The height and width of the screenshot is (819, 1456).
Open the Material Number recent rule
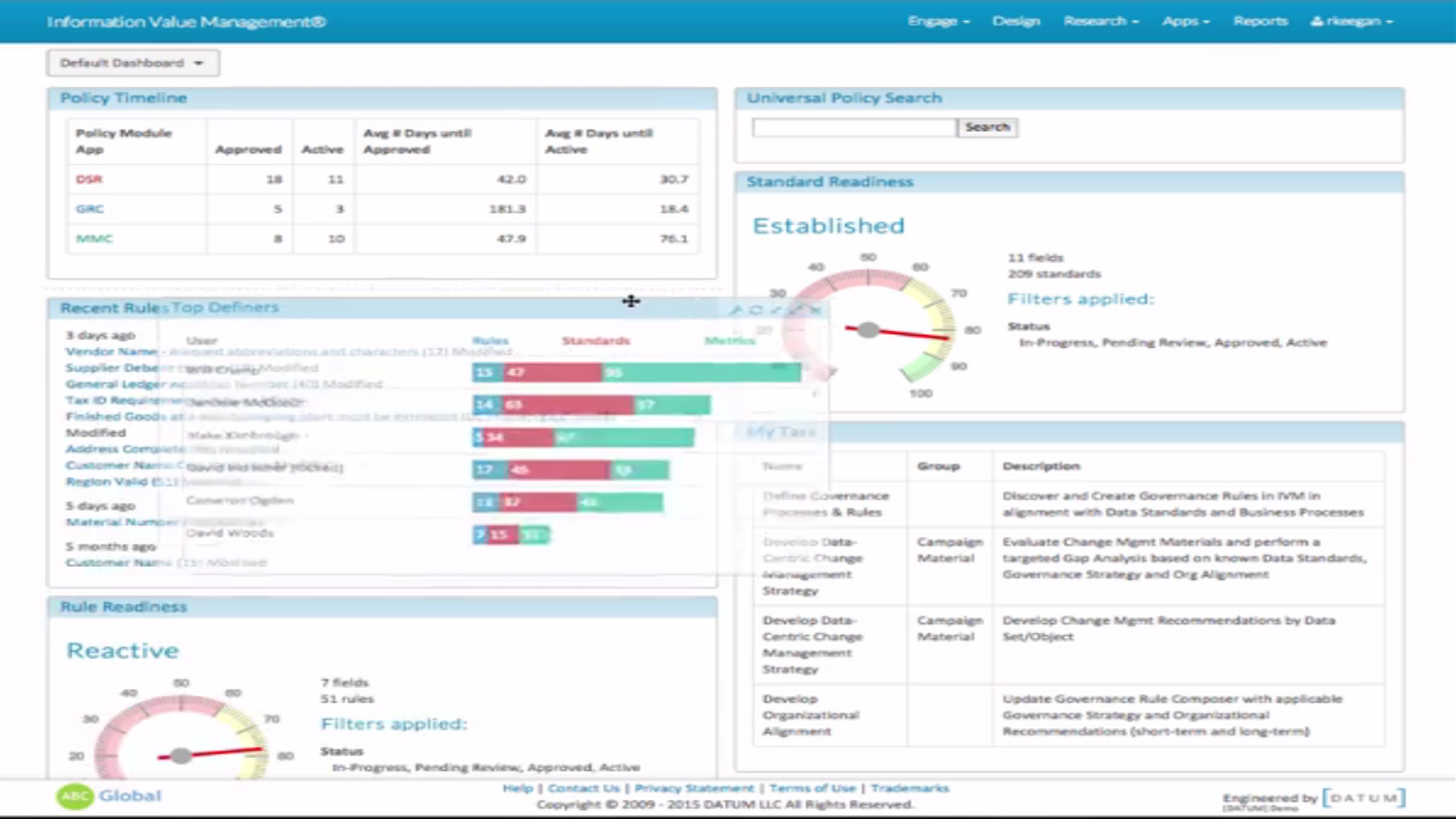(x=122, y=522)
